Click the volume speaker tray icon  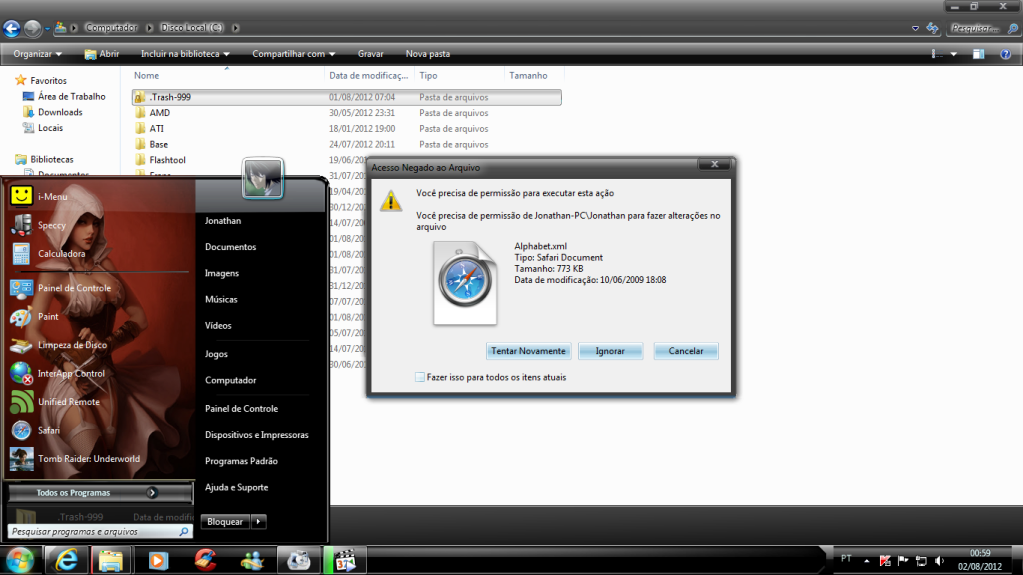coord(939,561)
